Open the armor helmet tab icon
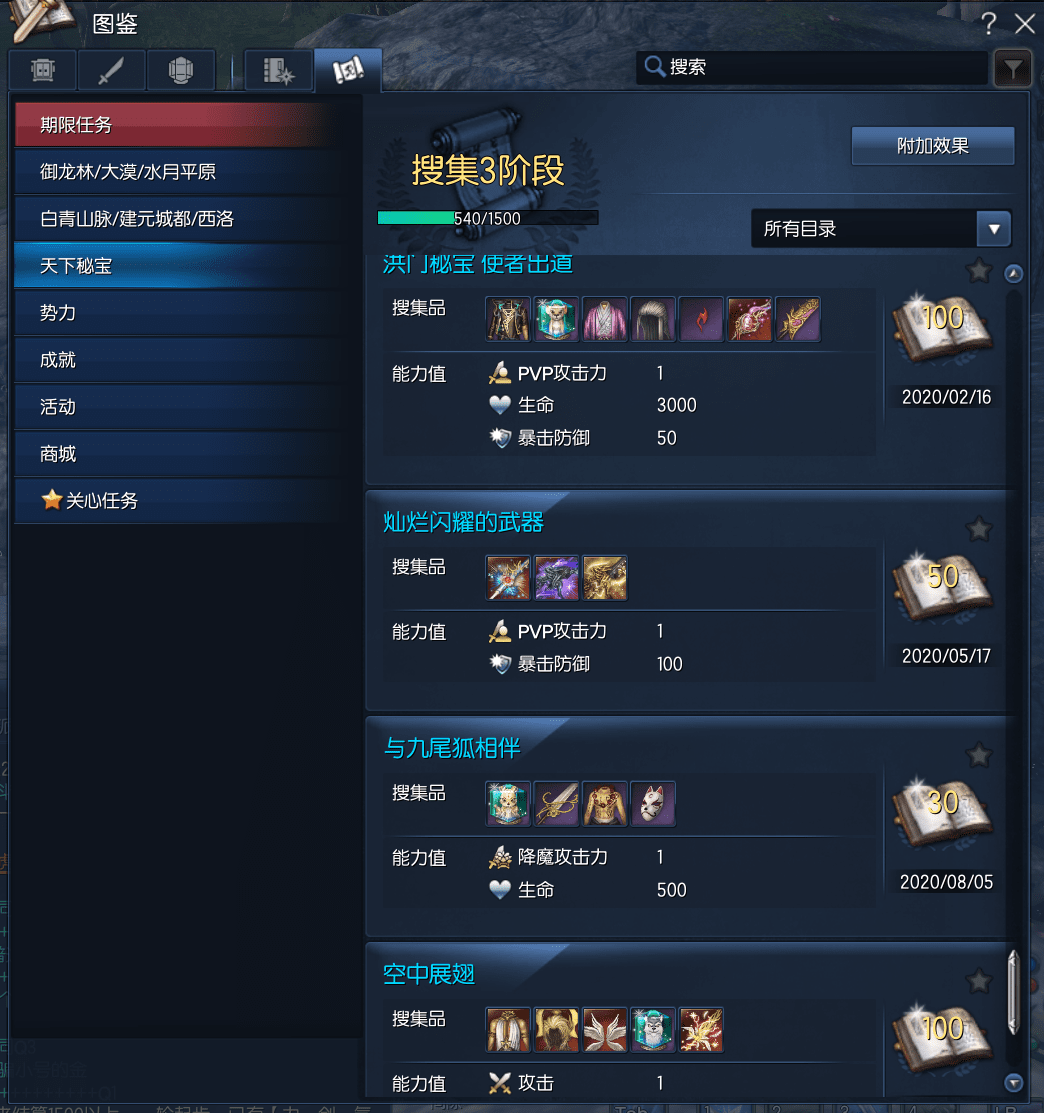Image resolution: width=1044 pixels, height=1113 pixels. pyautogui.click(x=181, y=70)
